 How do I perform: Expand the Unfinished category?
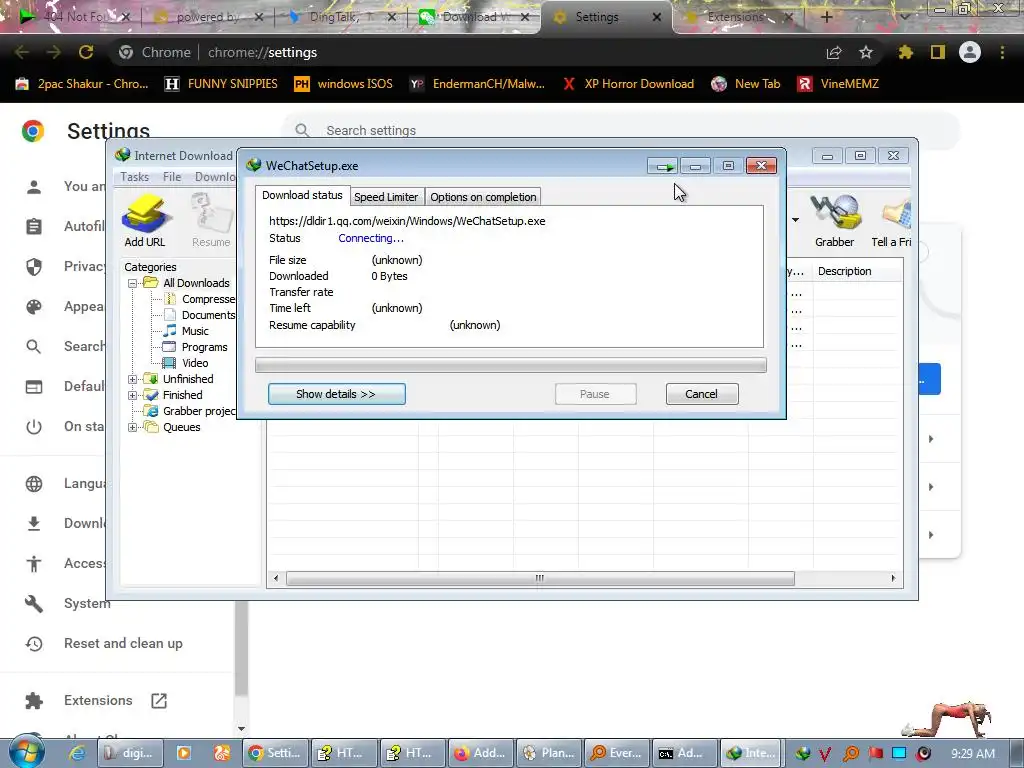point(133,379)
